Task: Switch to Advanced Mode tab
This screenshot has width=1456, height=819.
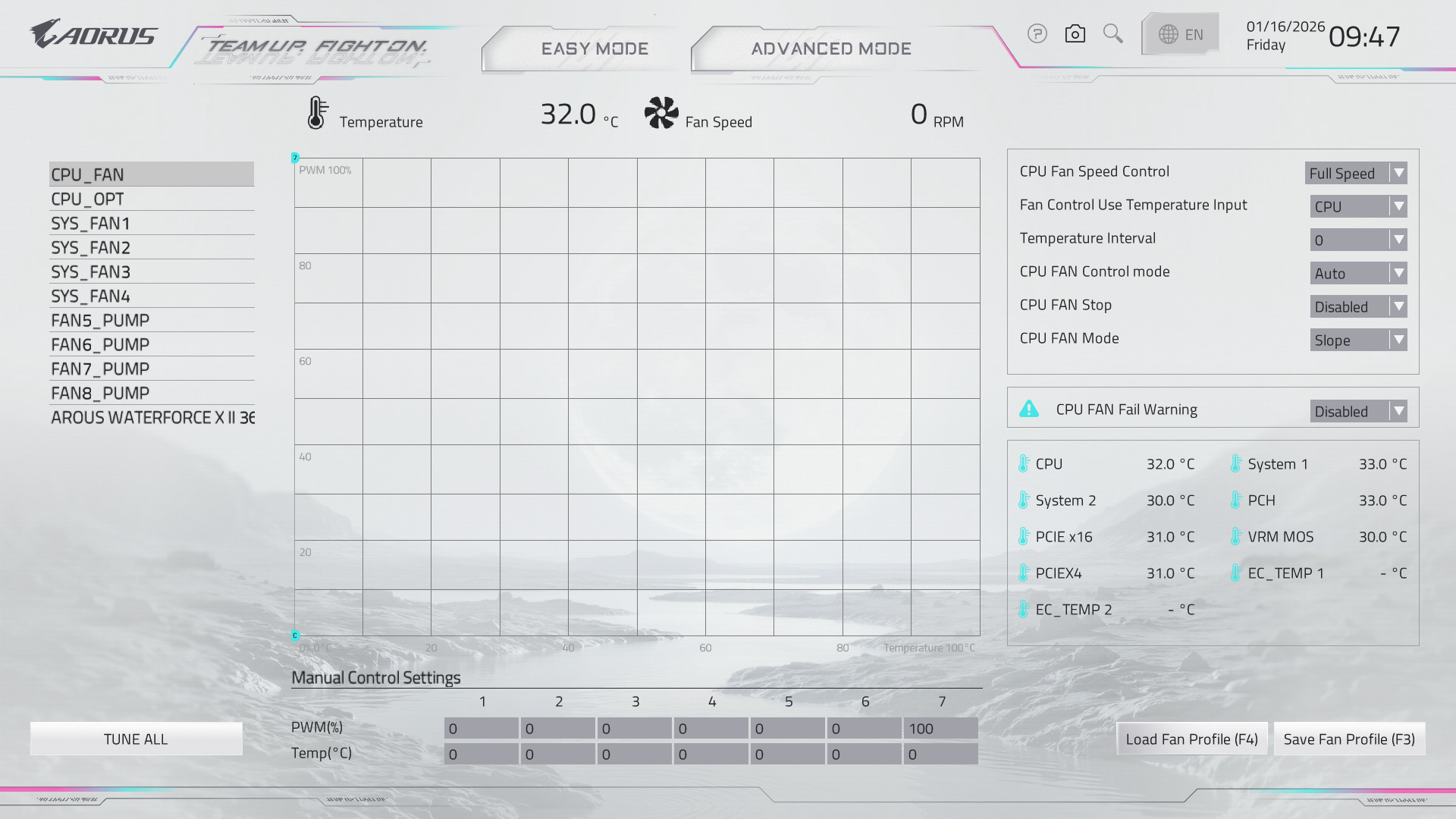Action: (831, 49)
